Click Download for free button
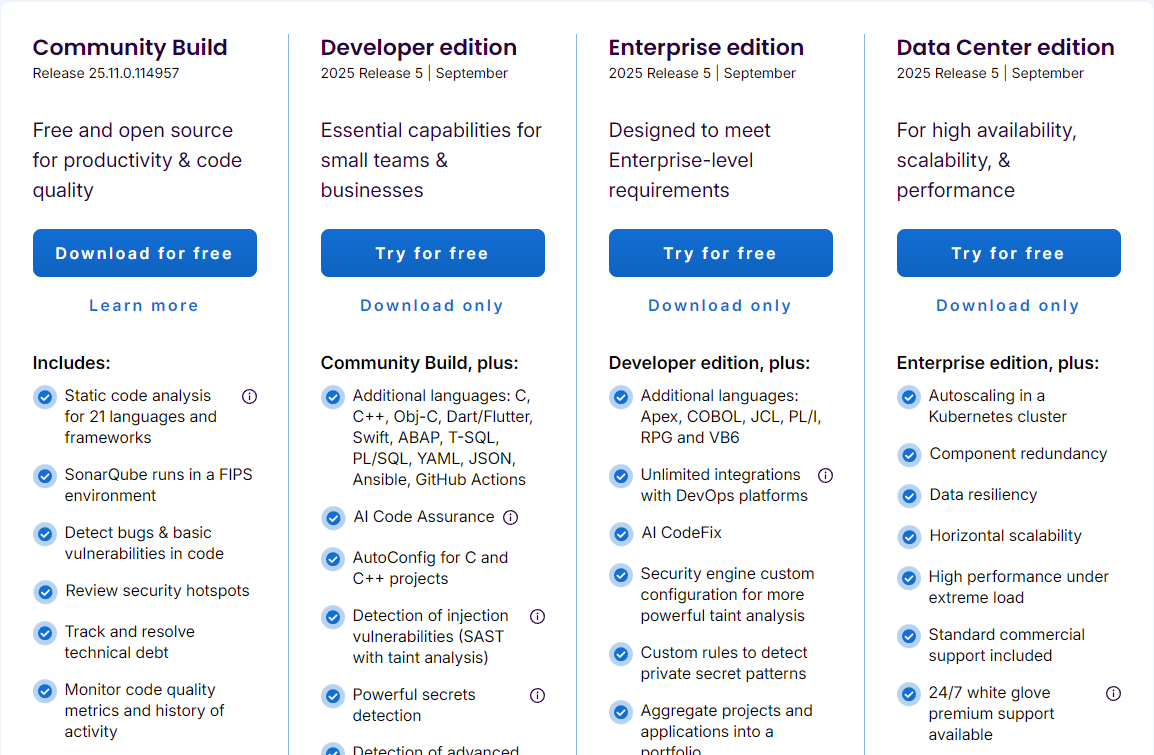1154x755 pixels. [x=144, y=253]
